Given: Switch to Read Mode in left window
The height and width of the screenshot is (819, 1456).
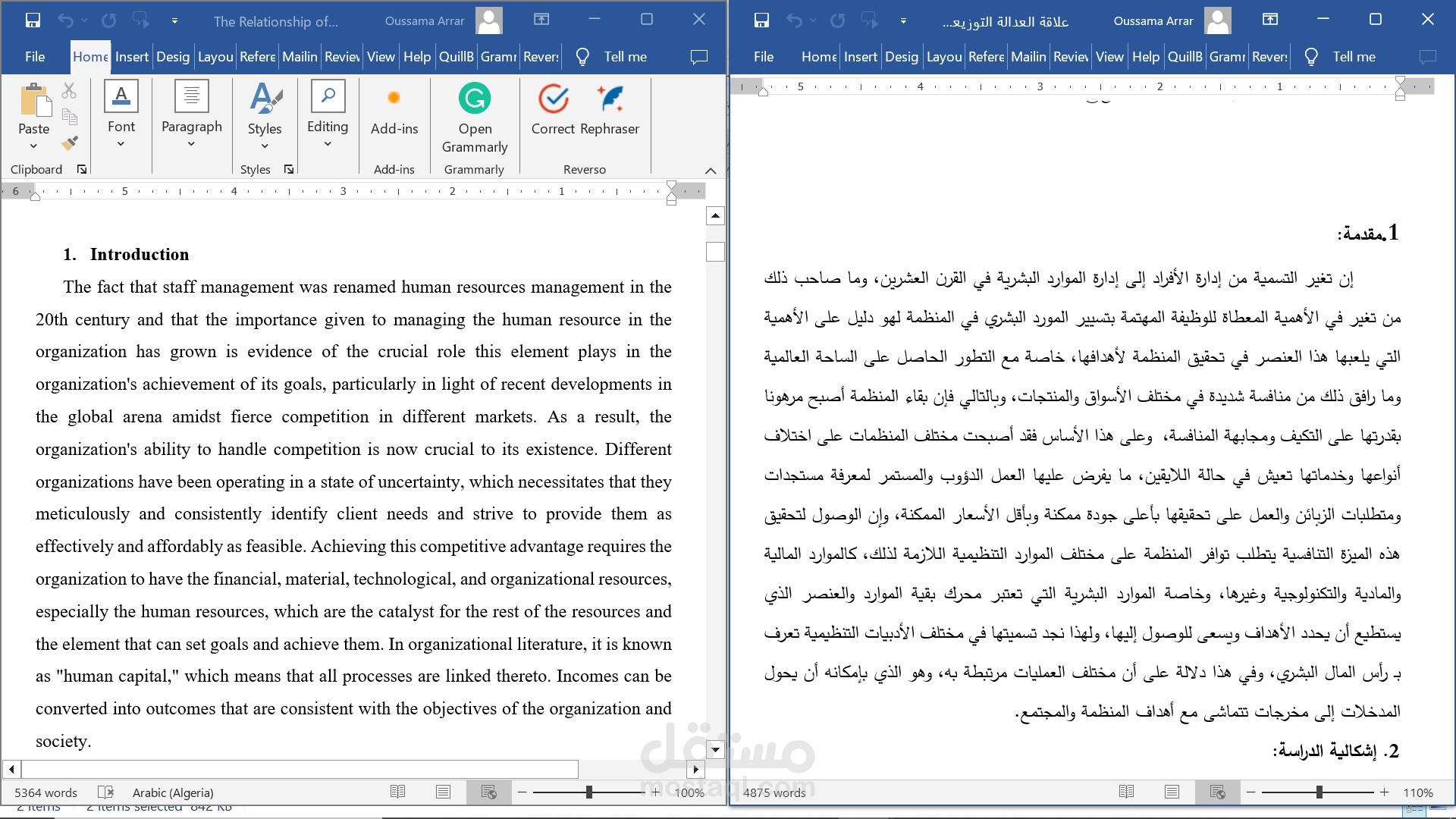Looking at the screenshot, I should click(x=397, y=792).
